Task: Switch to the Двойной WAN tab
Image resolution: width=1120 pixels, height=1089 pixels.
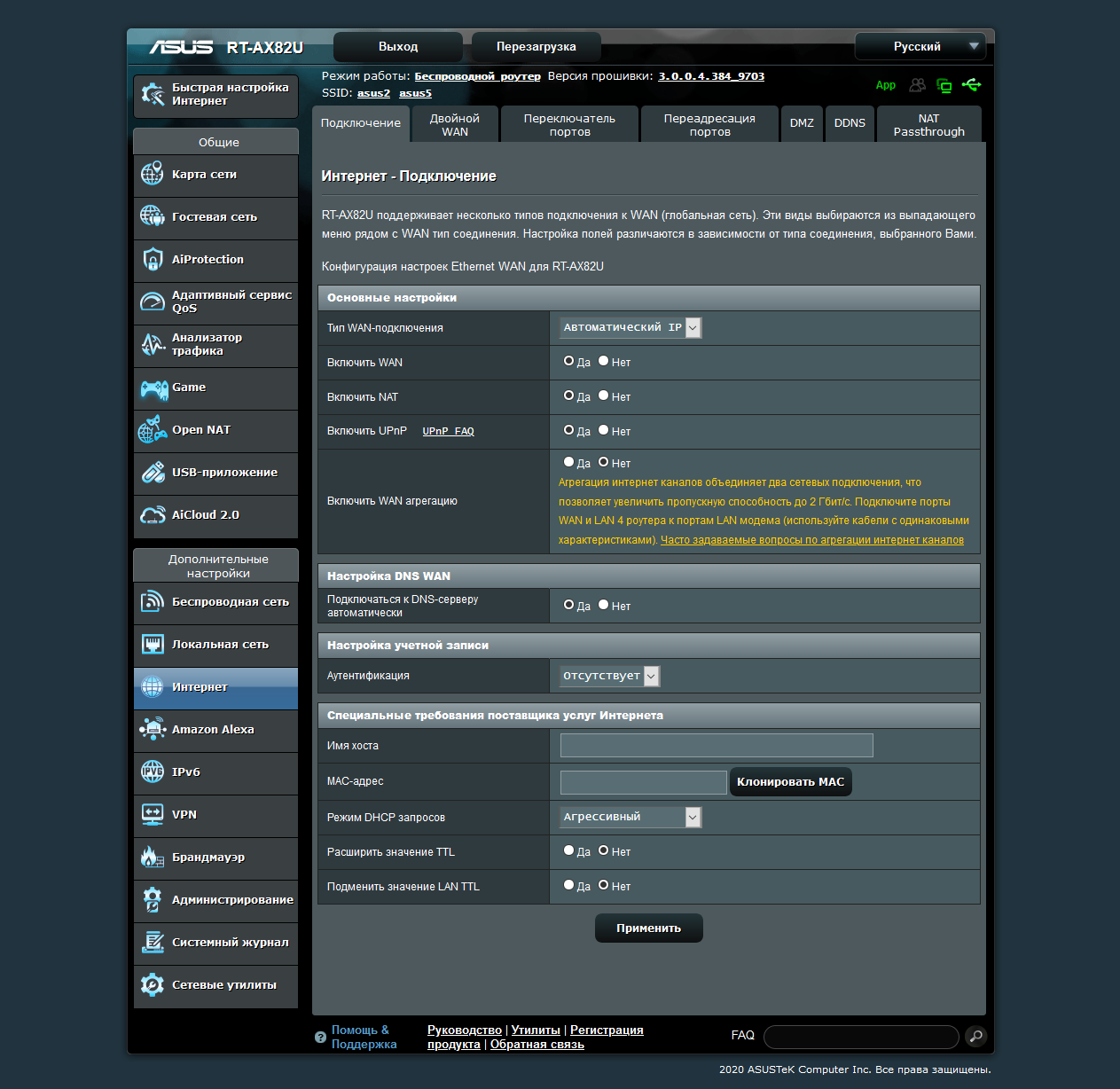Action: click(x=455, y=124)
